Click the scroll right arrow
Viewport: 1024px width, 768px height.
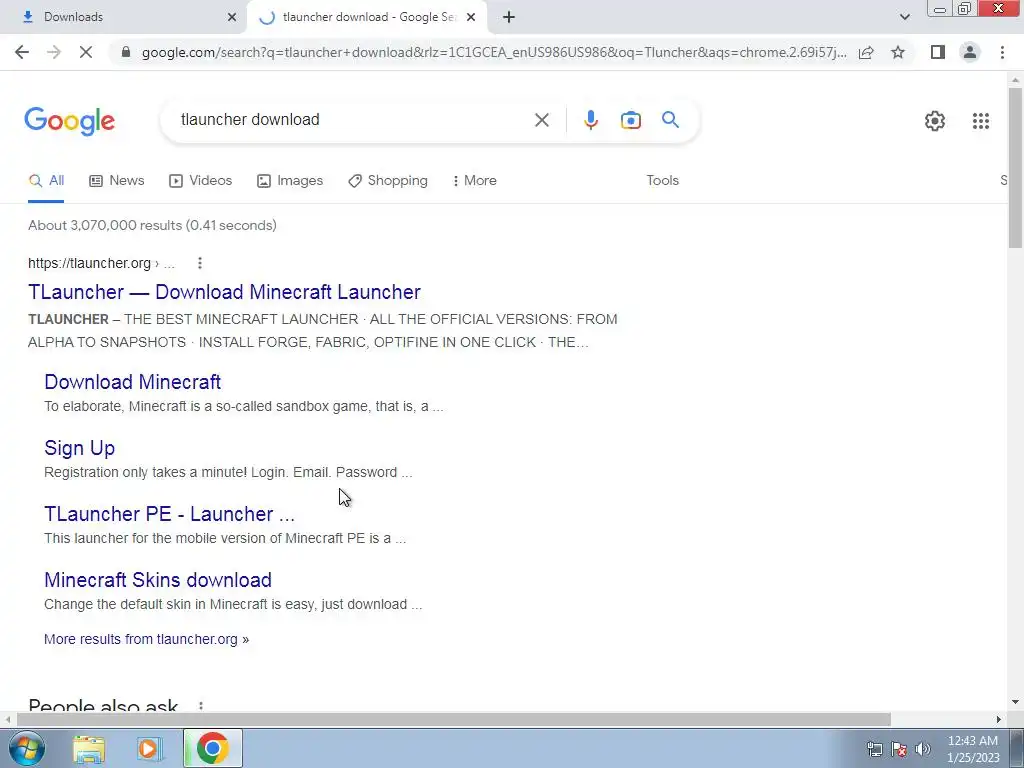[x=999, y=719]
